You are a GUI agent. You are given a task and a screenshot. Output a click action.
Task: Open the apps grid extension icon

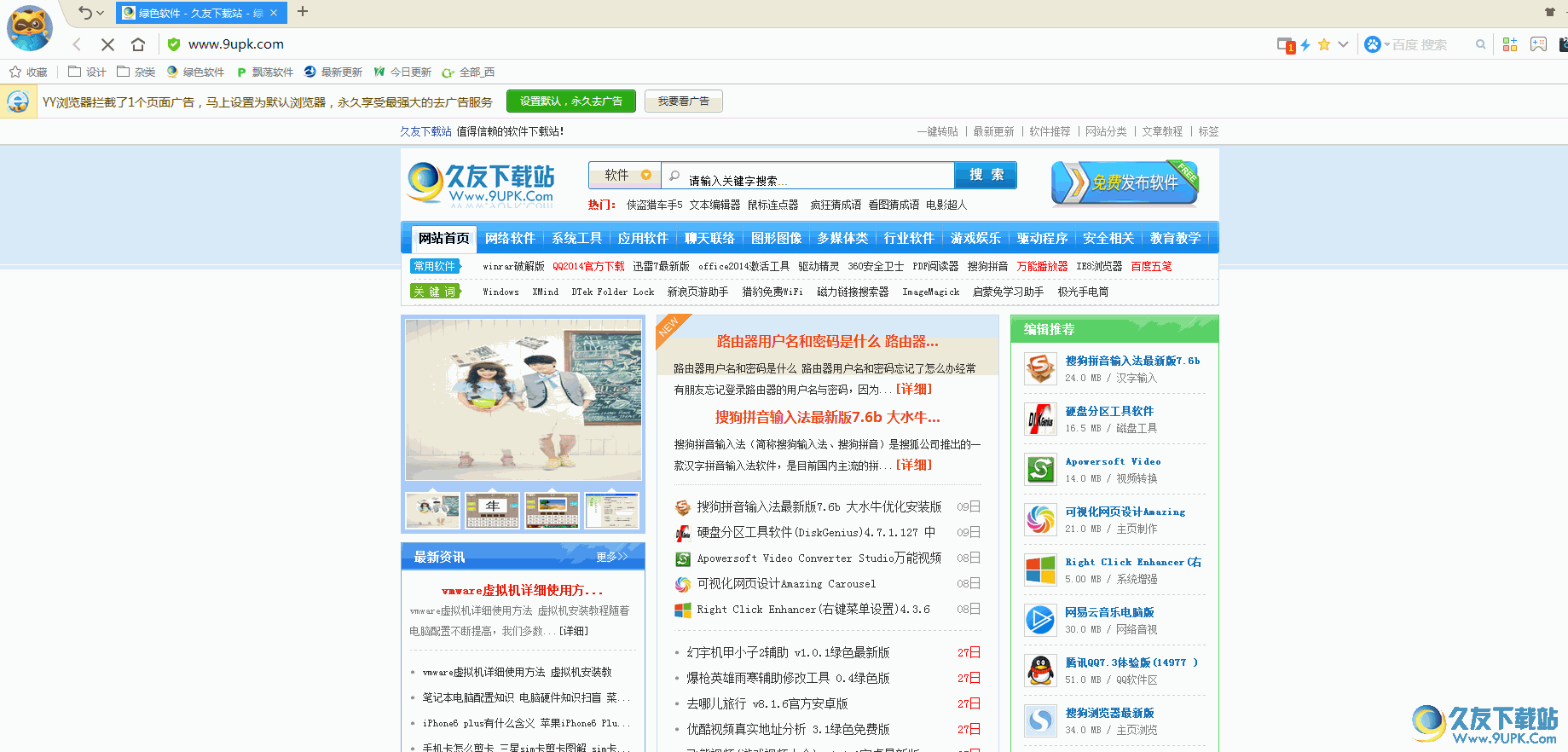(1510, 44)
